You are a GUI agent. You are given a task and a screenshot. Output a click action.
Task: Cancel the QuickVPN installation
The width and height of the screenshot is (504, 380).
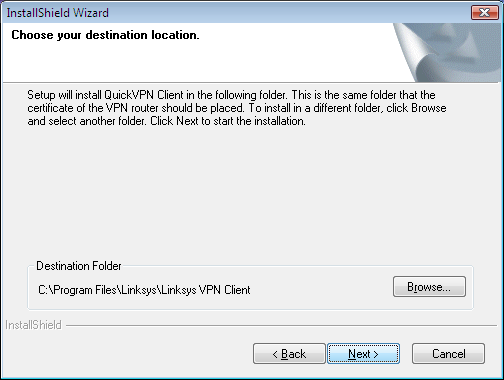[x=448, y=353]
